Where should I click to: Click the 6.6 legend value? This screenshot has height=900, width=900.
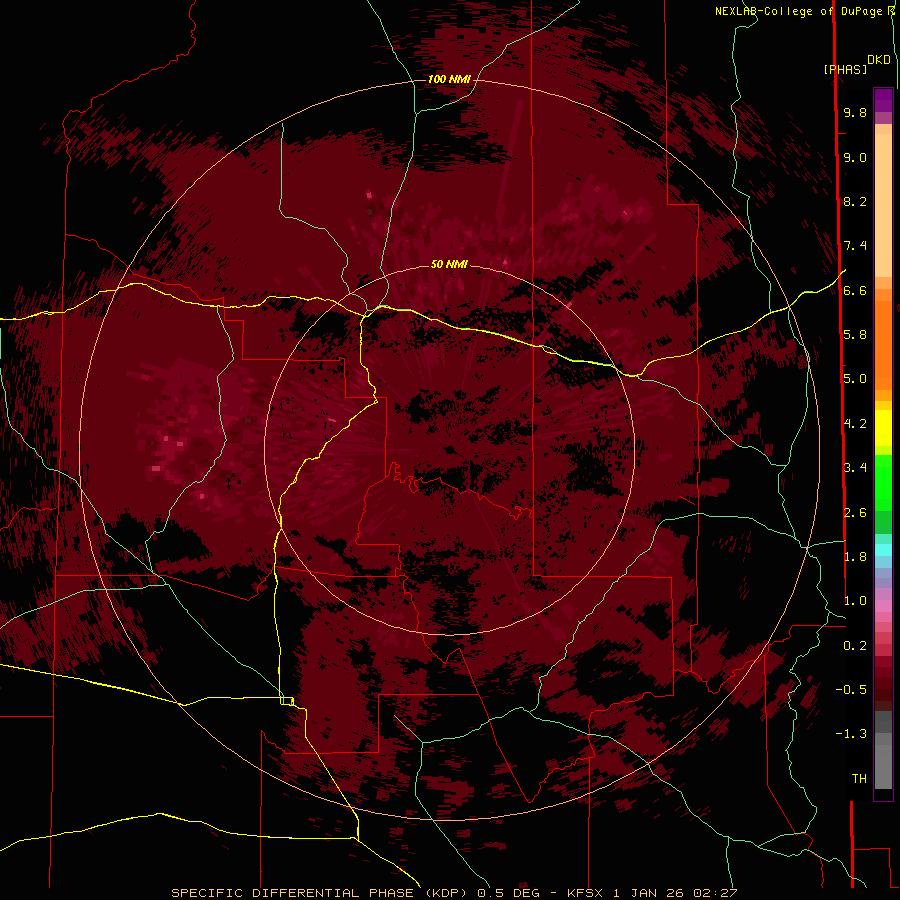click(x=855, y=290)
